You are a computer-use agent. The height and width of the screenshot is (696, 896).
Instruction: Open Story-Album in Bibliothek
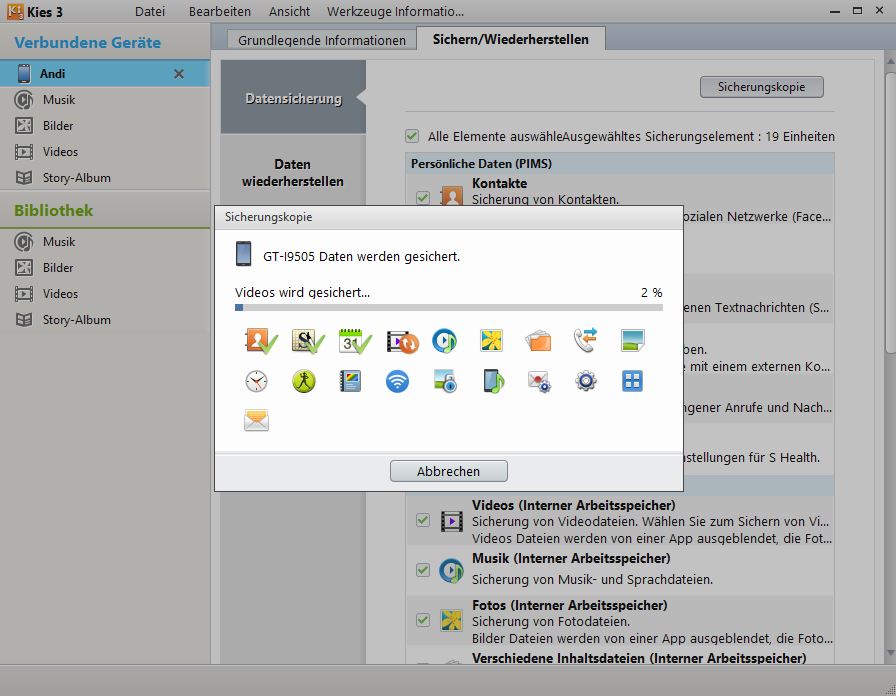click(105, 320)
